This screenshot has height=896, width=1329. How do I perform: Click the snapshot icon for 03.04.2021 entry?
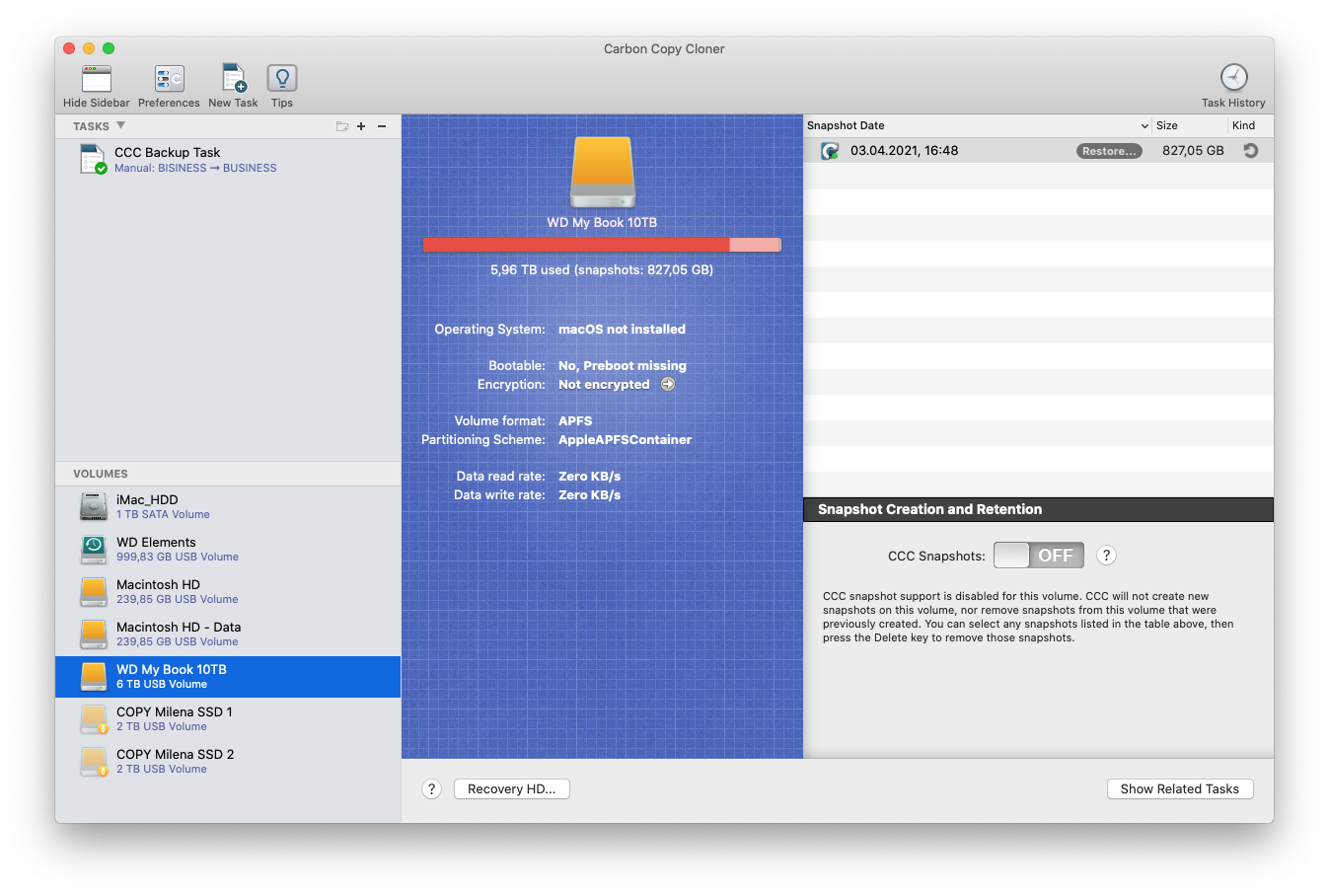pyautogui.click(x=830, y=151)
